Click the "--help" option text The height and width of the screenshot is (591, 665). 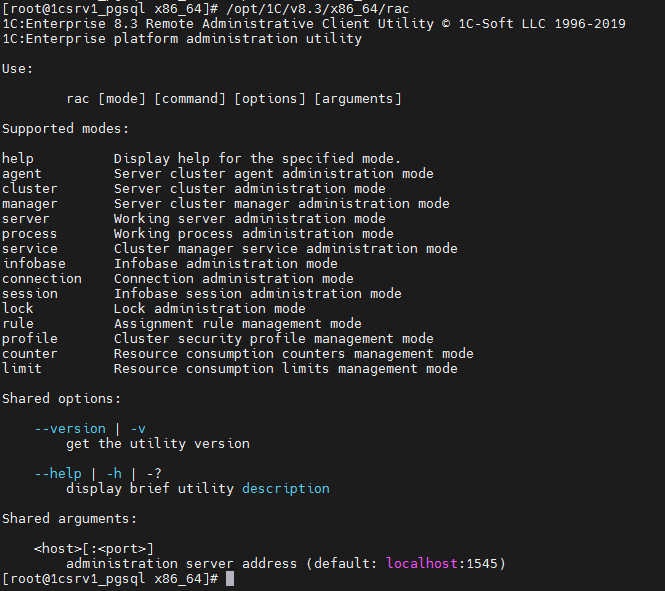(58, 474)
